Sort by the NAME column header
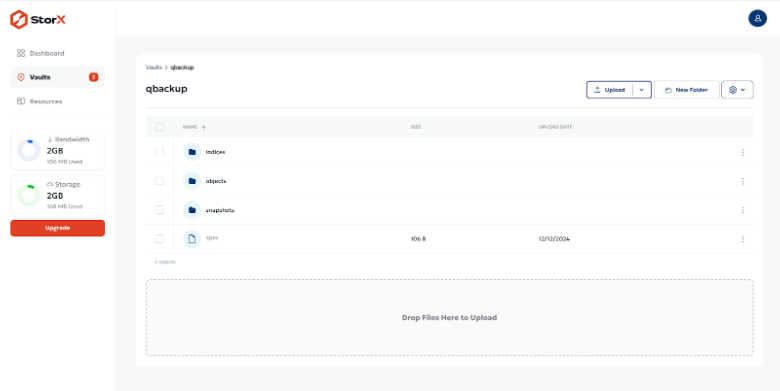The image size is (780, 391). (190, 127)
